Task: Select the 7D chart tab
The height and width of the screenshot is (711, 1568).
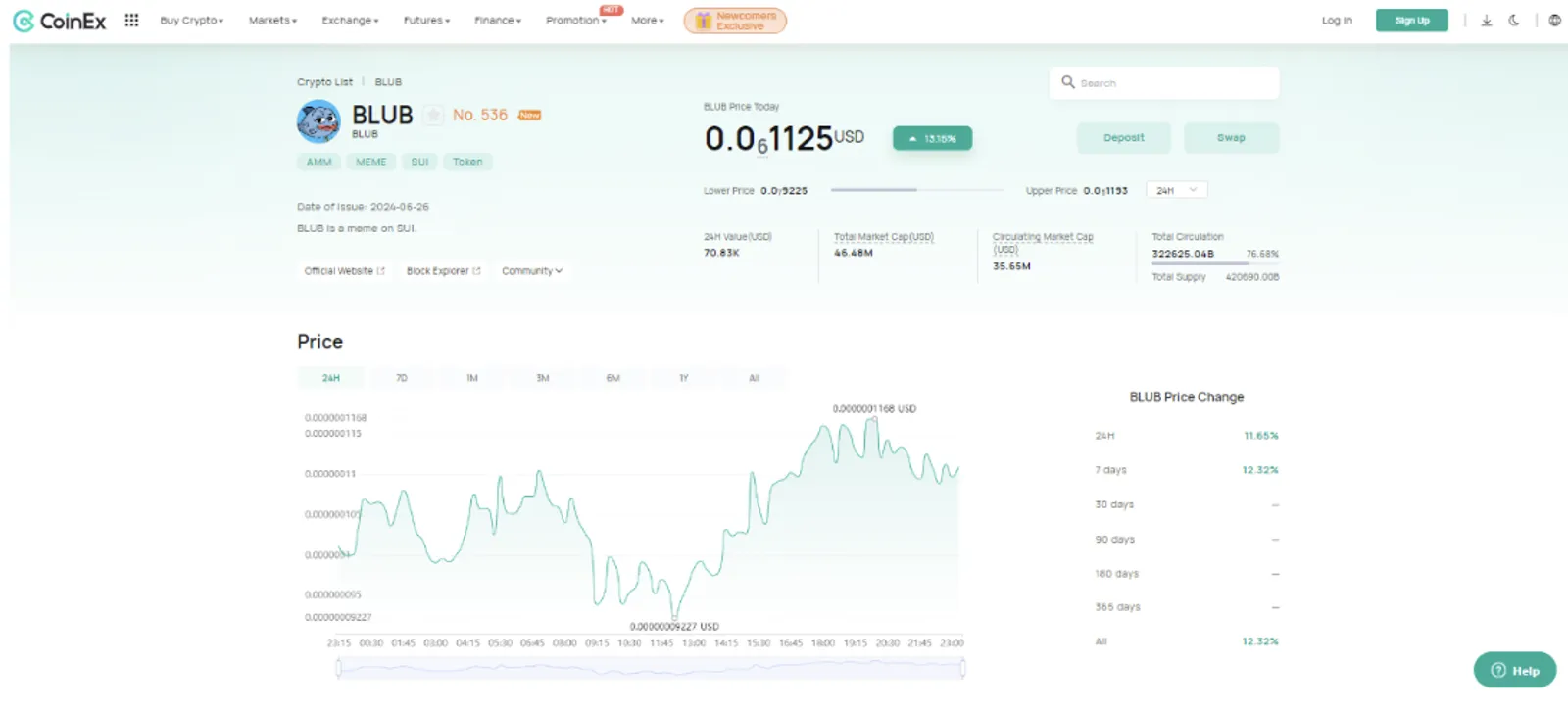Action: tap(402, 378)
